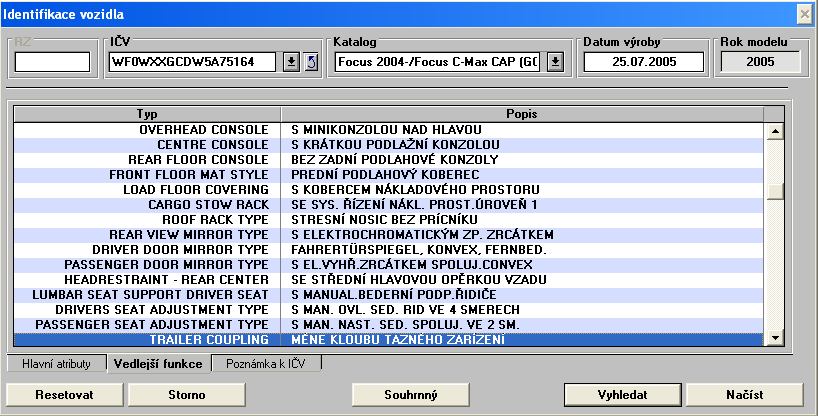Click the Typ column header
The width and height of the screenshot is (818, 416).
[x=147, y=114]
